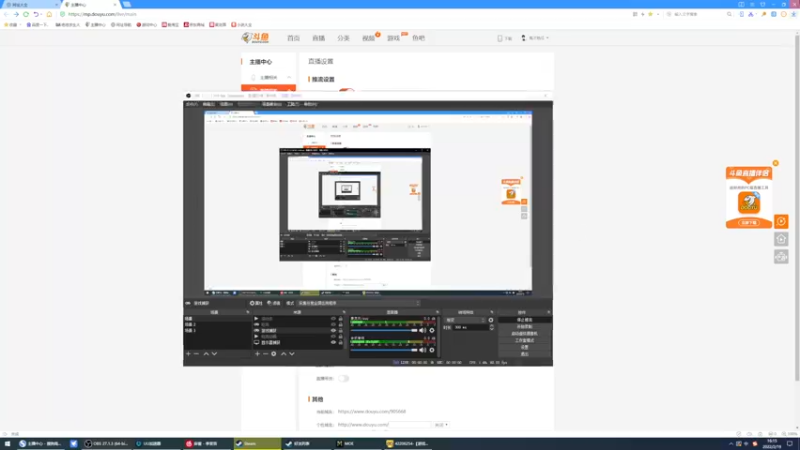Open scene transition gear settings
800x450 pixels.
coord(491,320)
